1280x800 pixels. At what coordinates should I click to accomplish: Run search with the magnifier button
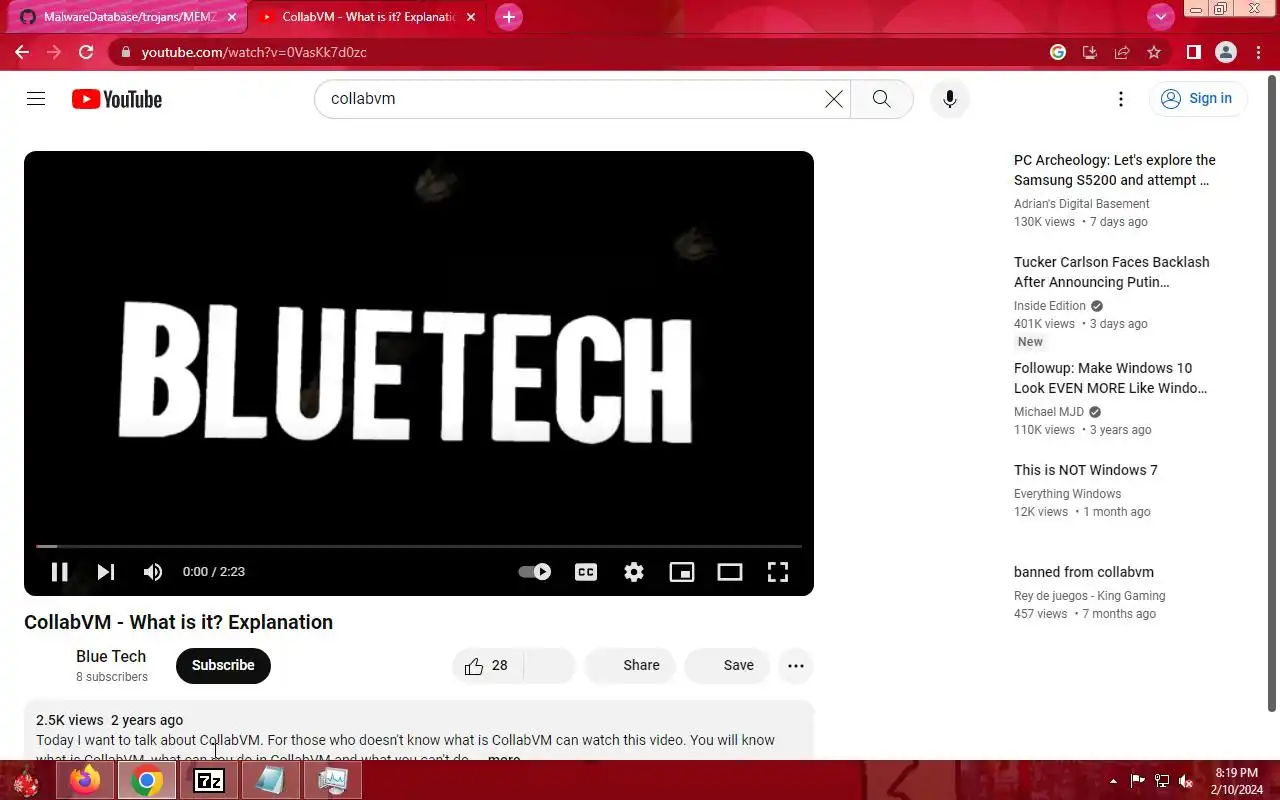tap(881, 99)
